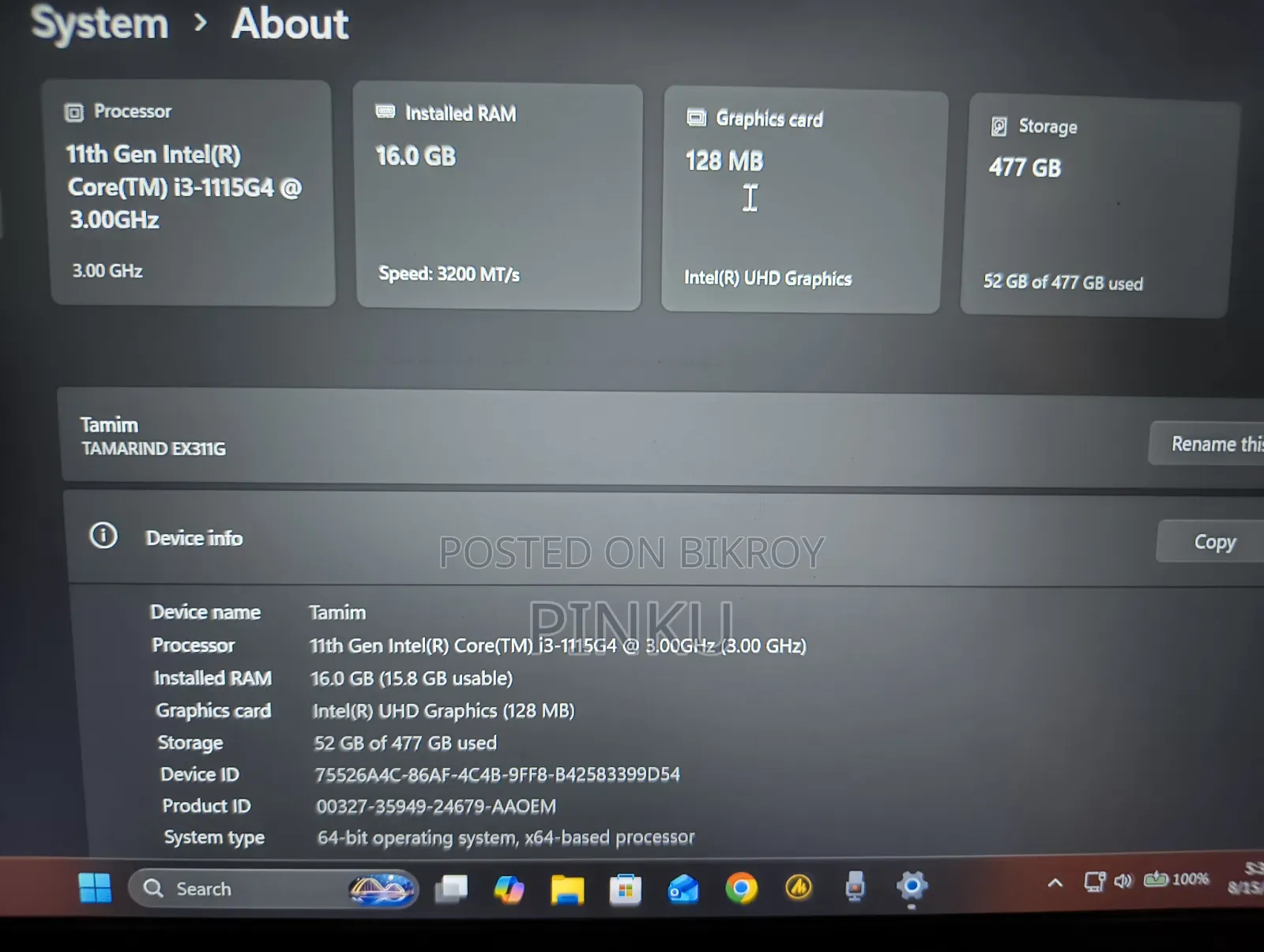Click the taskbar Search box

pos(273,889)
